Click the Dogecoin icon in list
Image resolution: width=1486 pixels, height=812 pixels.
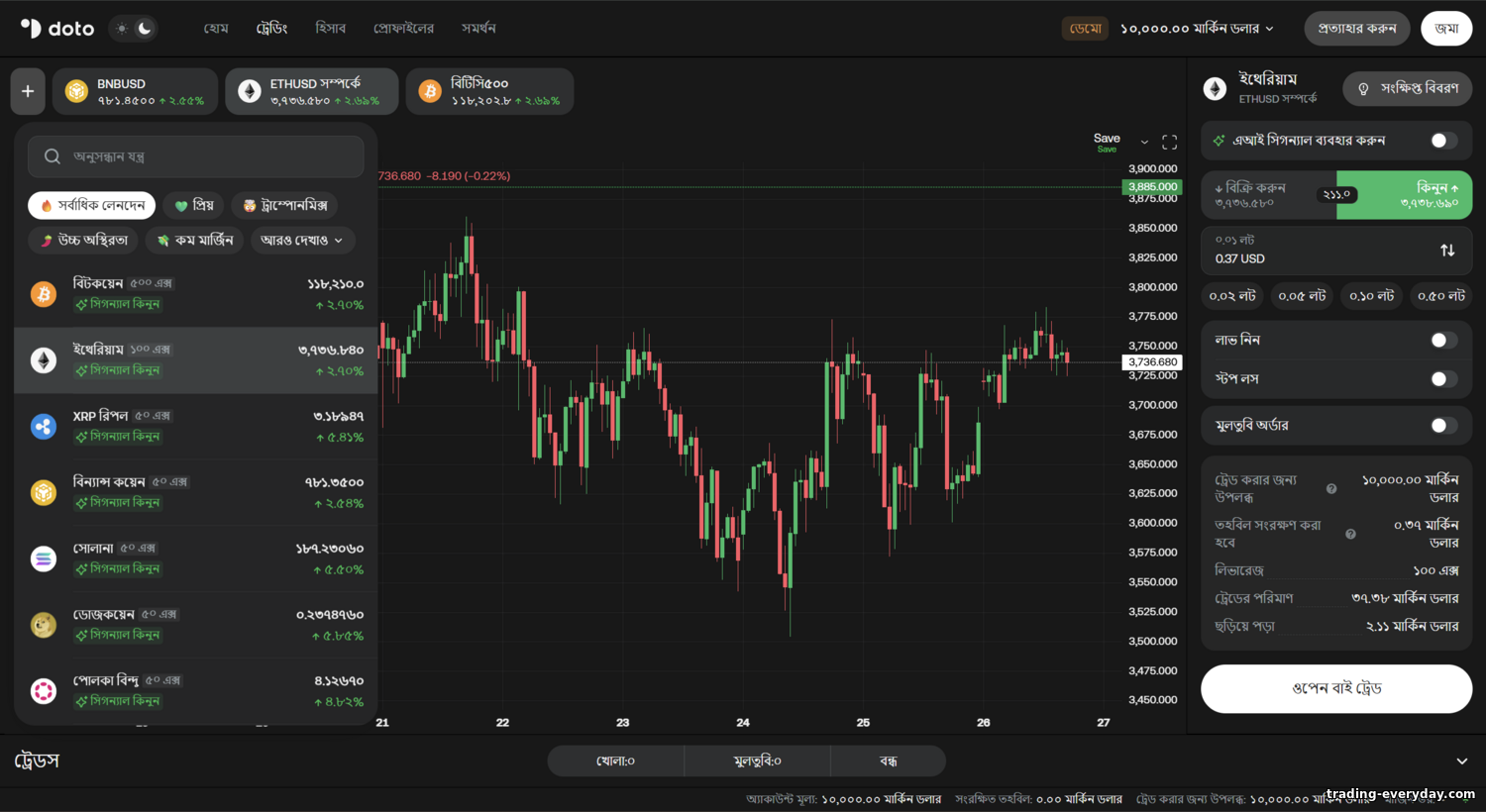[x=44, y=625]
